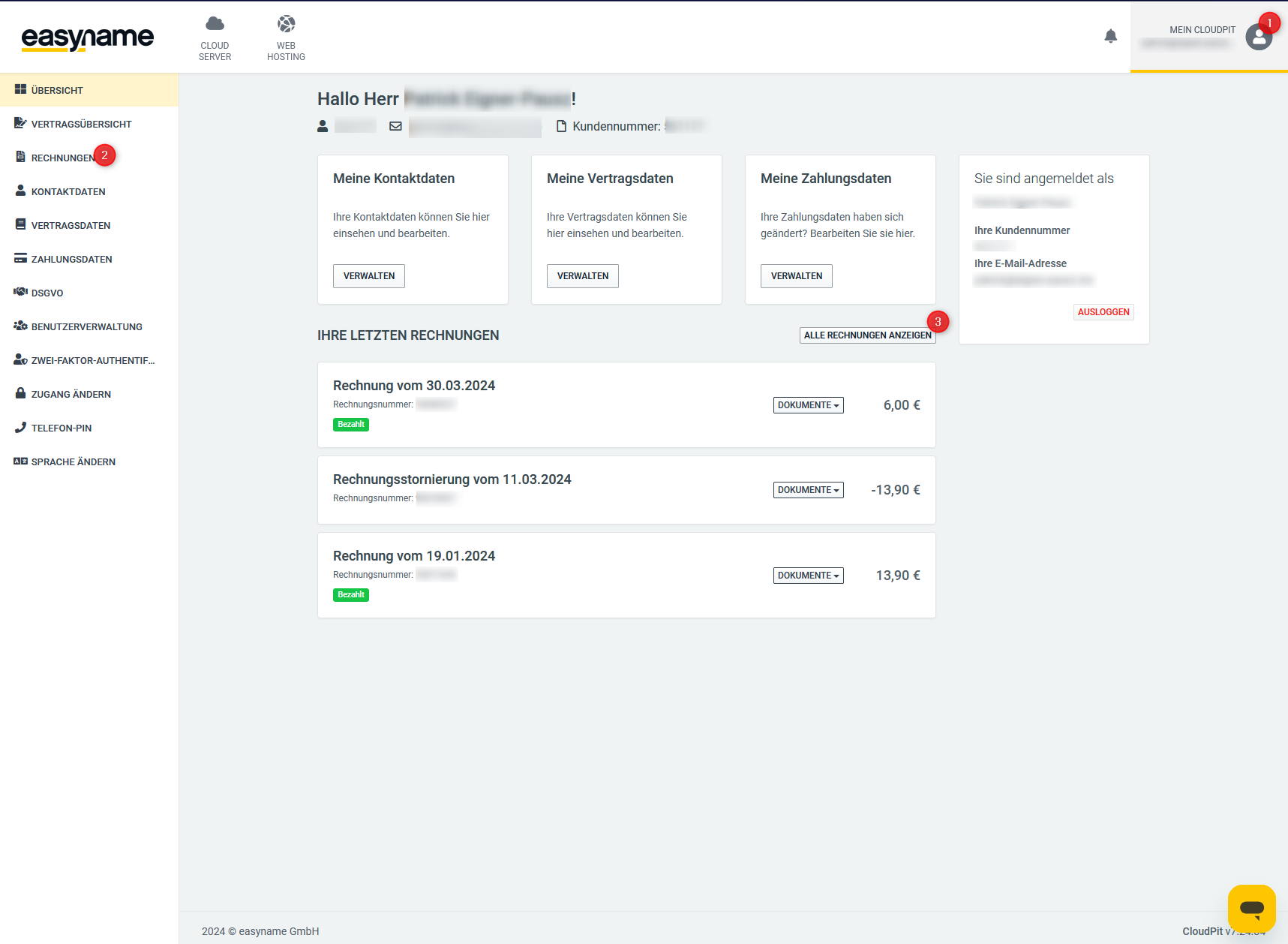The image size is (1288, 944).
Task: Open the Cloud Server section
Action: [x=215, y=38]
